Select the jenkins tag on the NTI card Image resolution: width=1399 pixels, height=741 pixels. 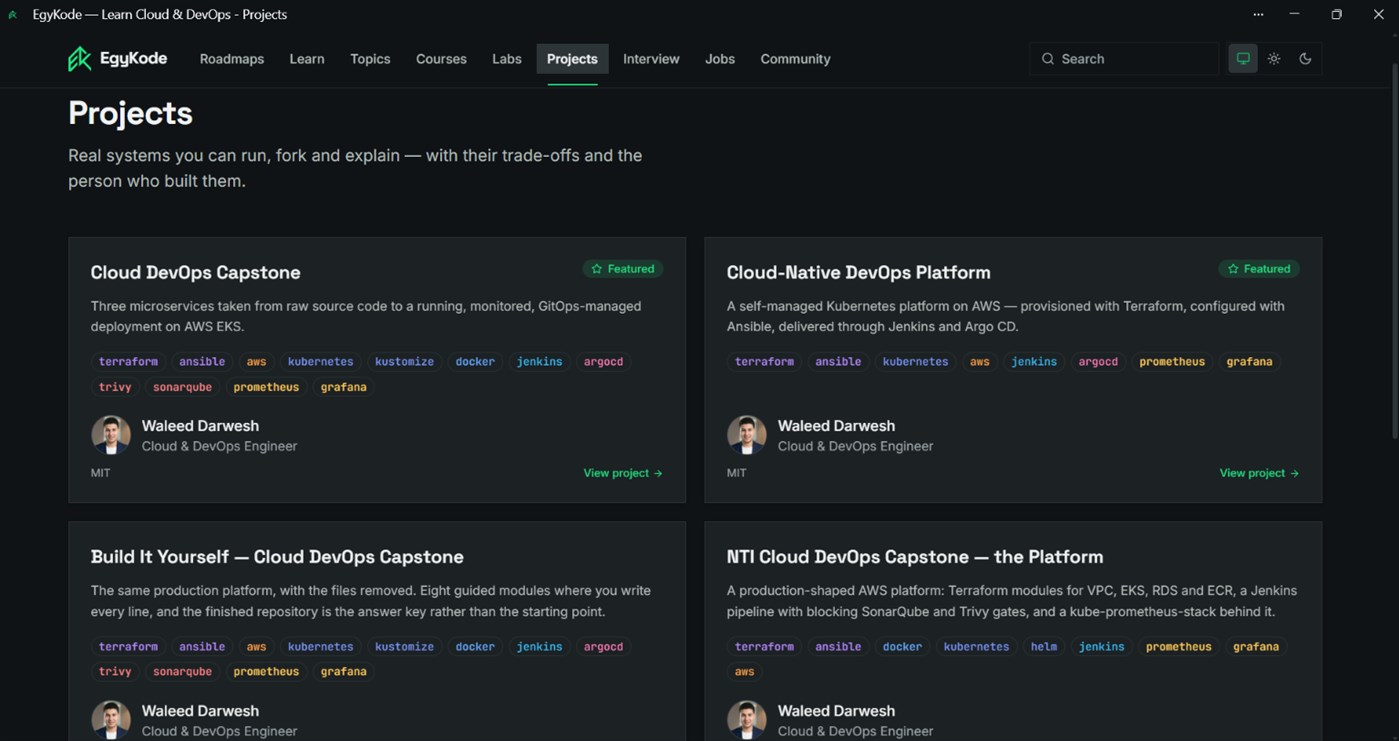(1101, 647)
